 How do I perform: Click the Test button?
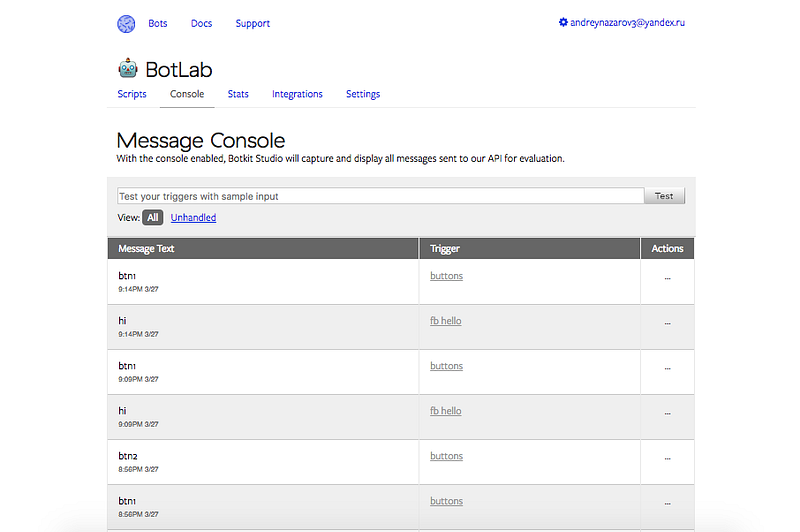(664, 196)
